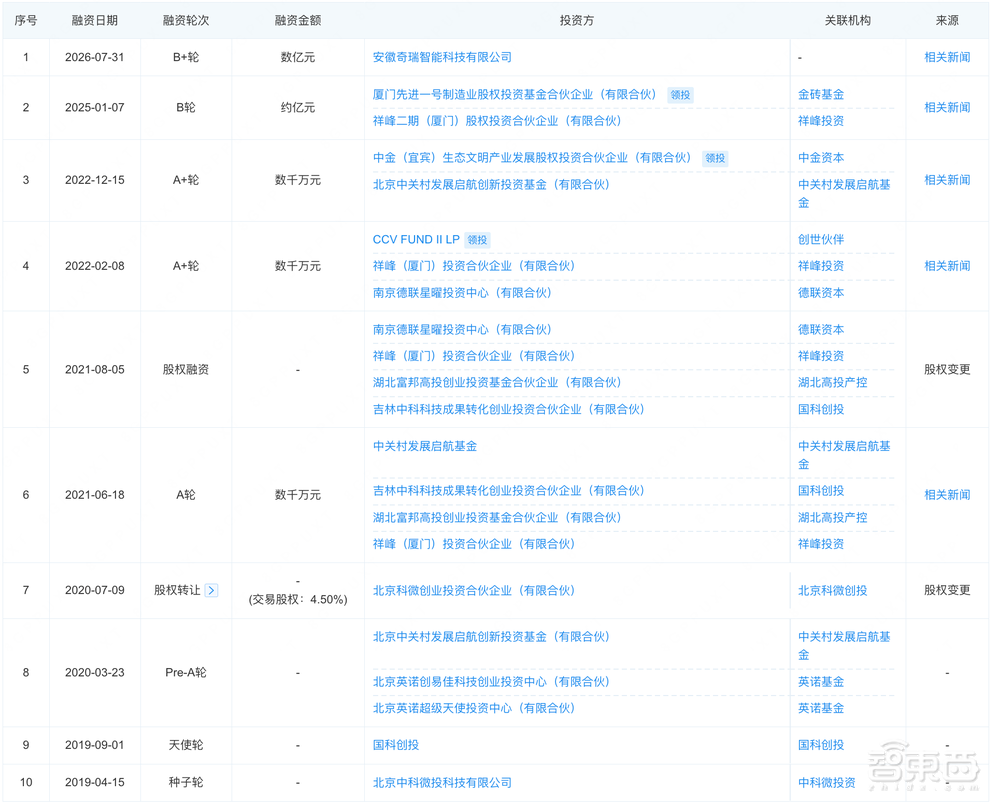Select the date cell 2019-04-15
This screenshot has width=1000, height=810.
pyautogui.click(x=94, y=783)
